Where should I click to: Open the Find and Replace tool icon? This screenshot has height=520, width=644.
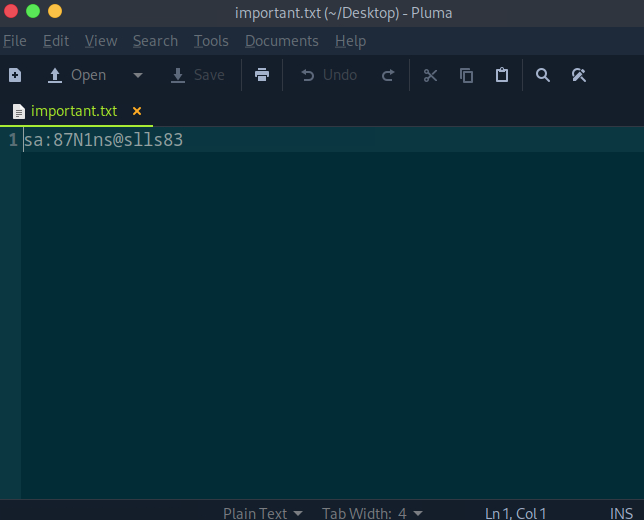click(x=578, y=75)
